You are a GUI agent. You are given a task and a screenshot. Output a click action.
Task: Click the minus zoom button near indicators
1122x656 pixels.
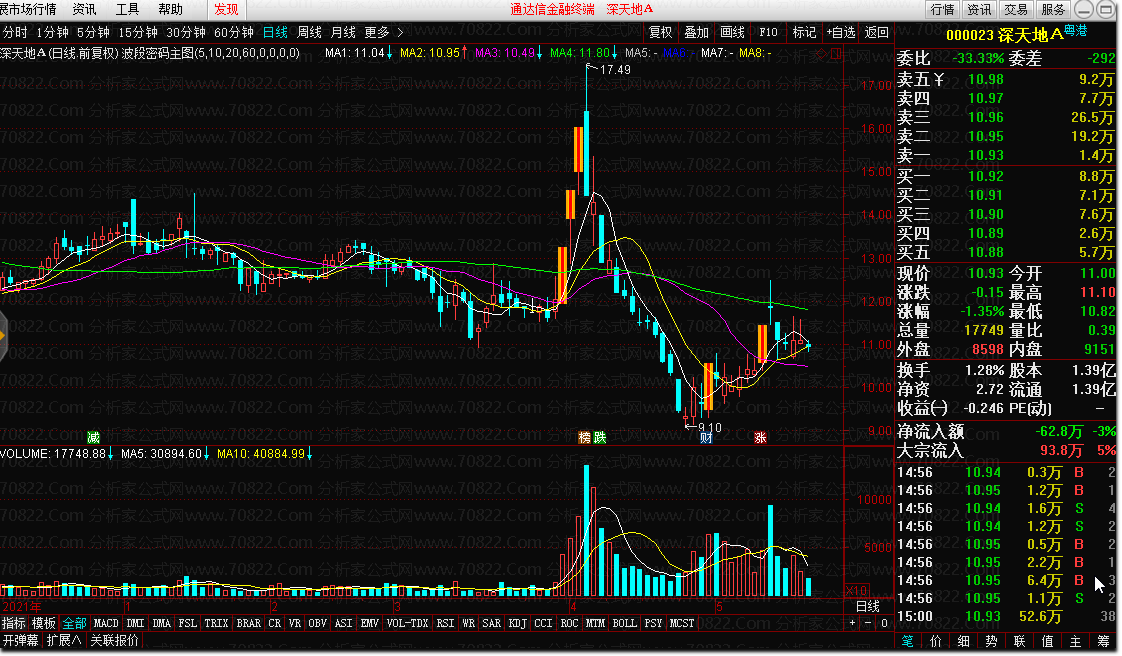pyautogui.click(x=868, y=624)
